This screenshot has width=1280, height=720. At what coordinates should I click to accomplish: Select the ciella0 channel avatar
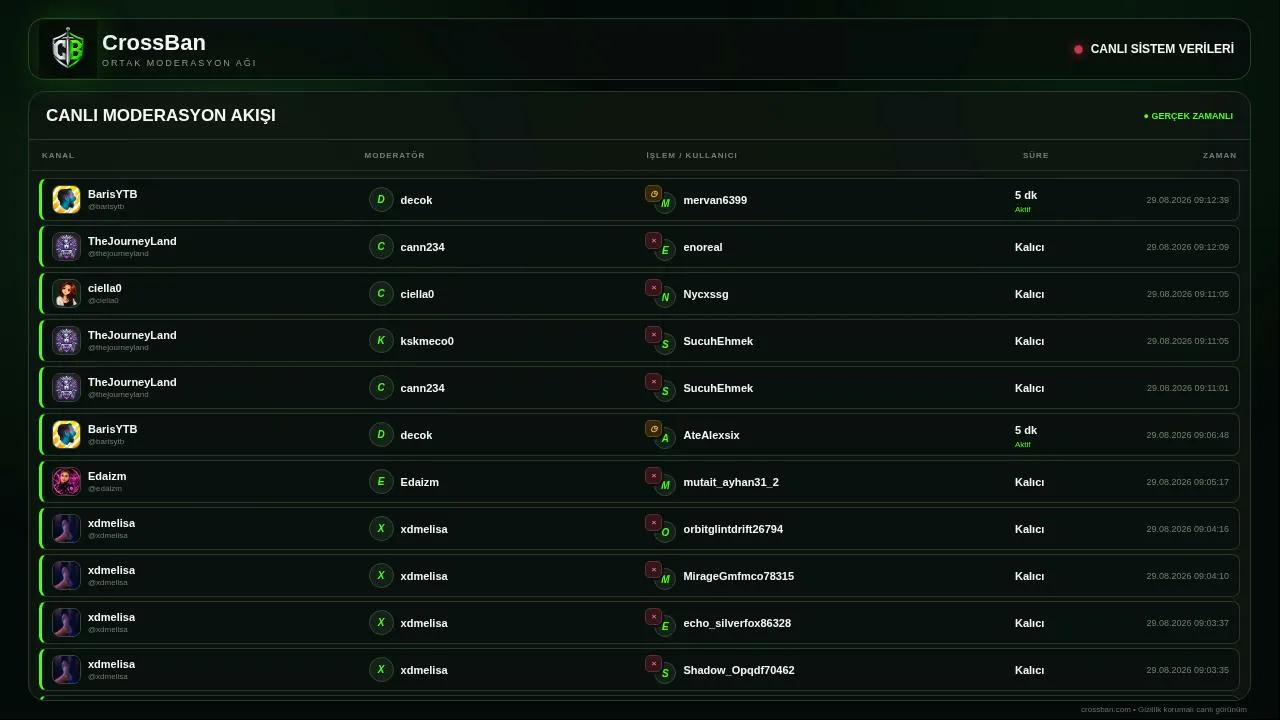point(66,293)
